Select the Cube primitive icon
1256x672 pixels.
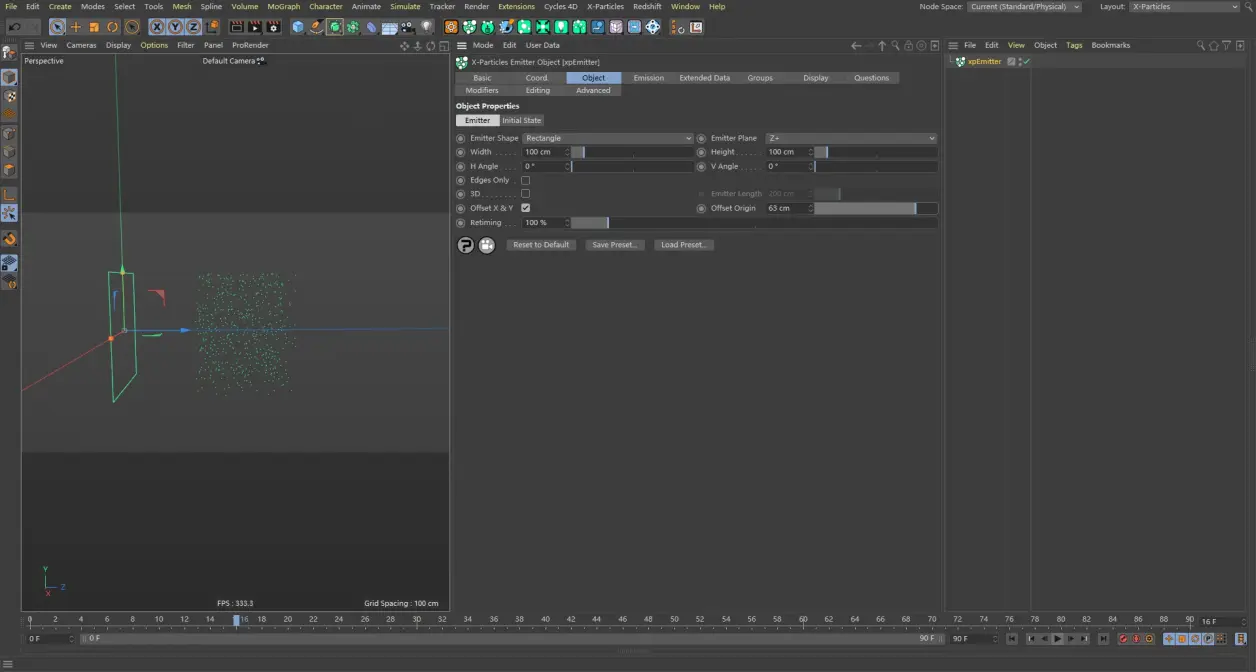click(x=295, y=27)
